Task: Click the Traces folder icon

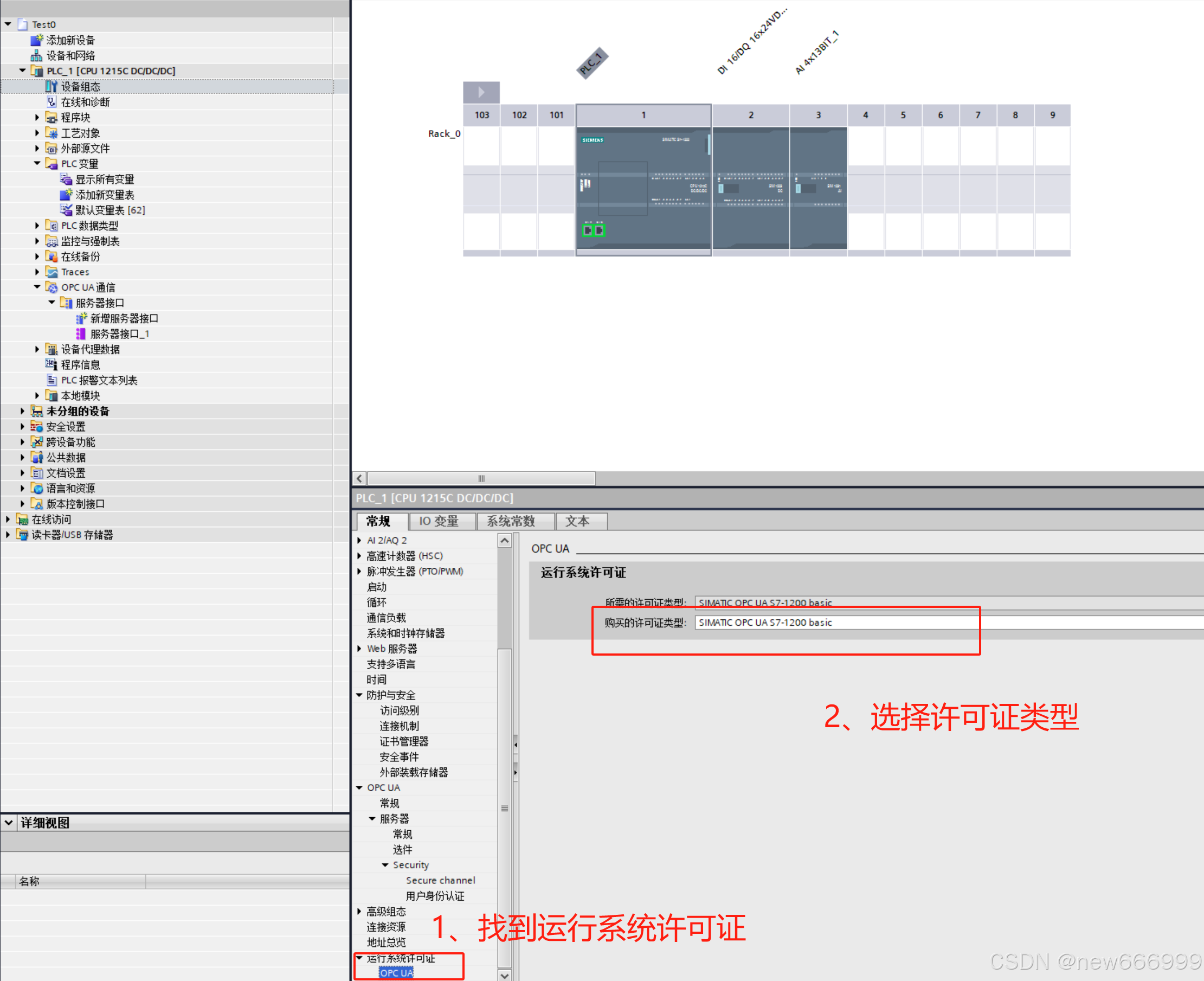Action: [x=51, y=272]
